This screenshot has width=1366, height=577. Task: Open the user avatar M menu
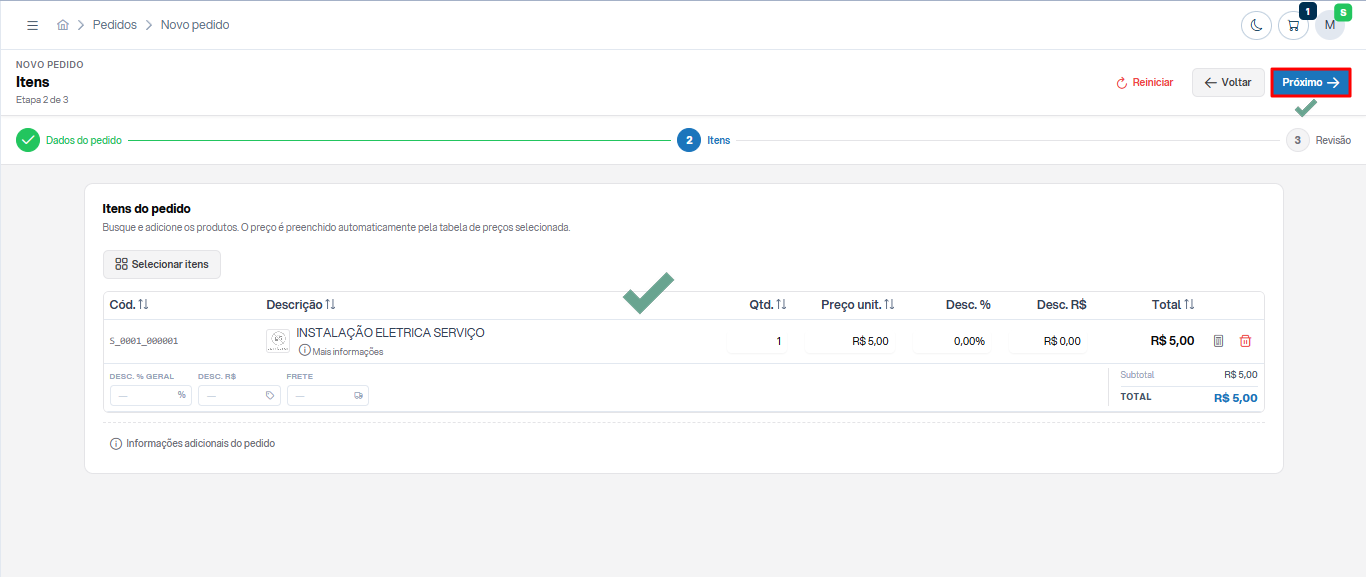[1330, 25]
